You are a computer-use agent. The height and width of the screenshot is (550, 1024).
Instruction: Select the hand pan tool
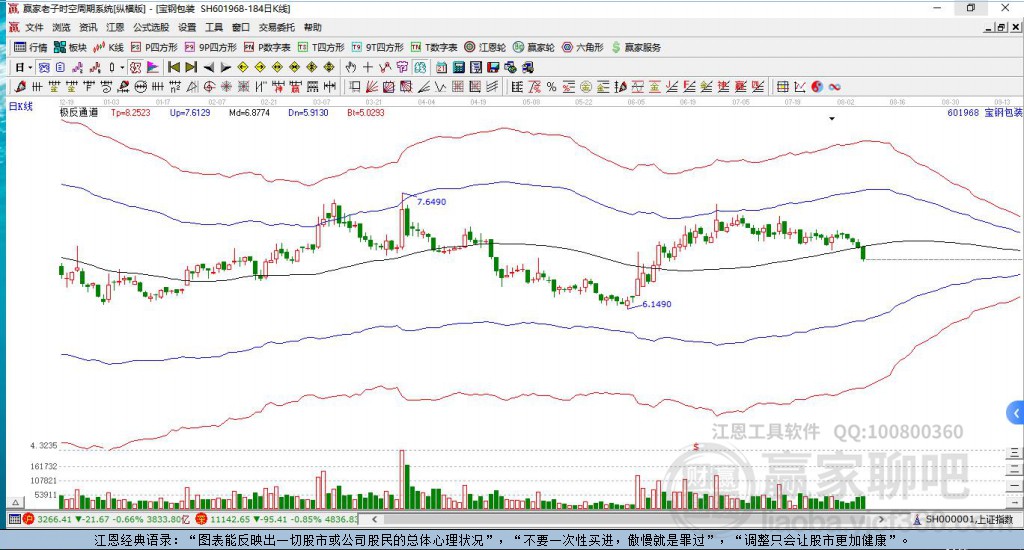tap(351, 67)
